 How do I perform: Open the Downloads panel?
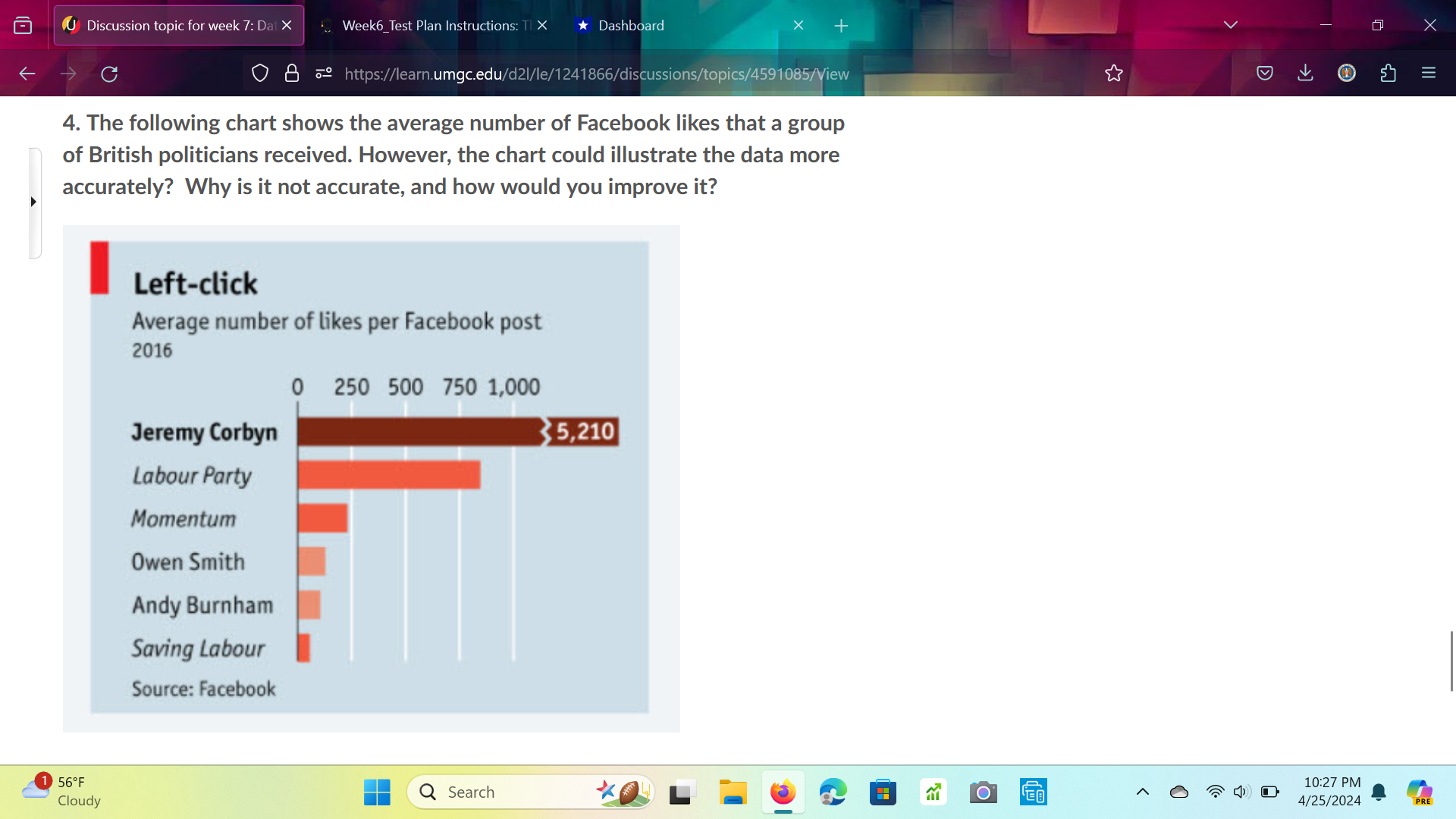[1305, 73]
